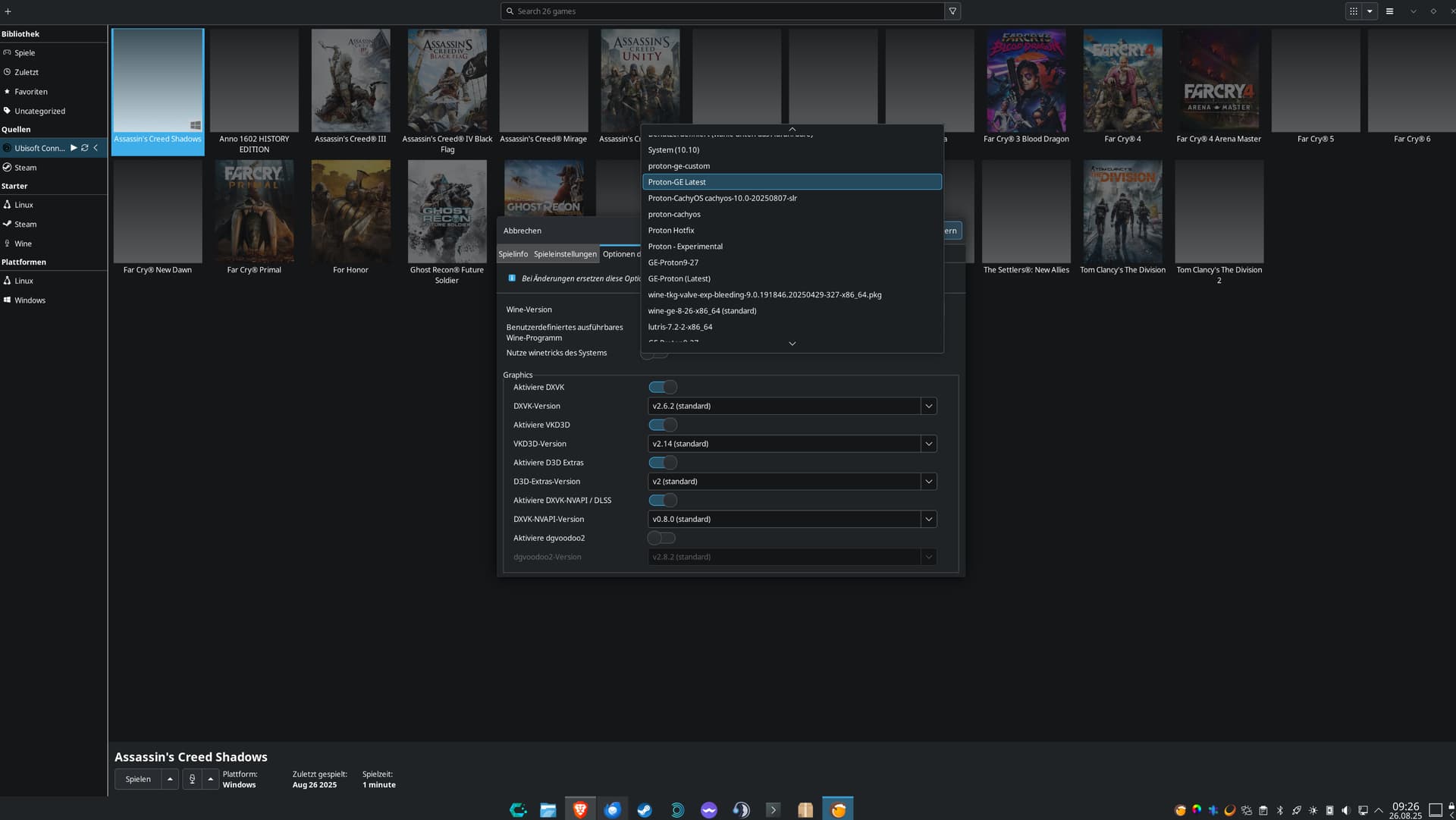
Task: Open the dropdown arrow next to Spielen
Action: [x=170, y=779]
